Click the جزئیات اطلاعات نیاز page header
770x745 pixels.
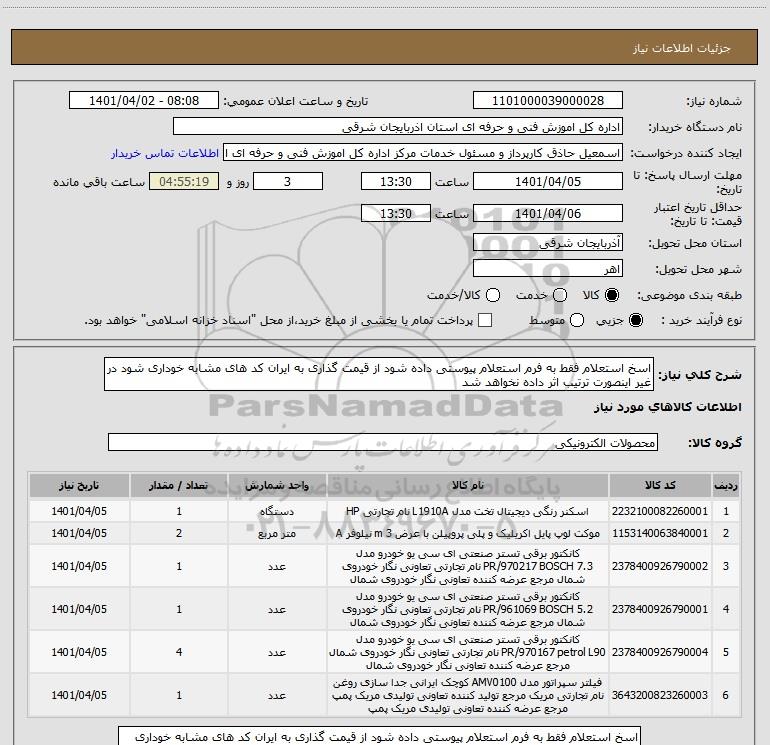[682, 48]
